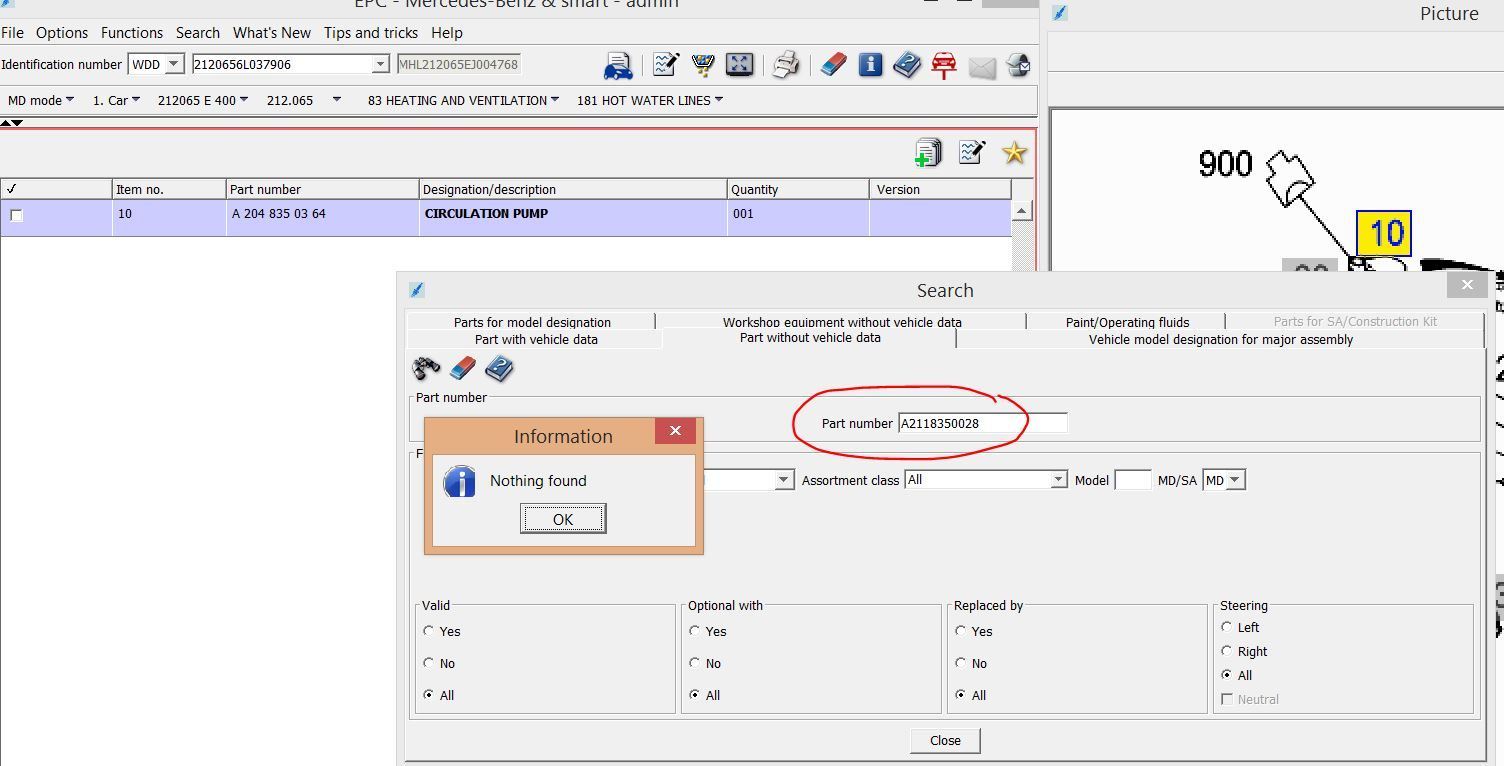This screenshot has height=766, width=1504.
Task: Select Left steering radio button
Action: point(1227,627)
